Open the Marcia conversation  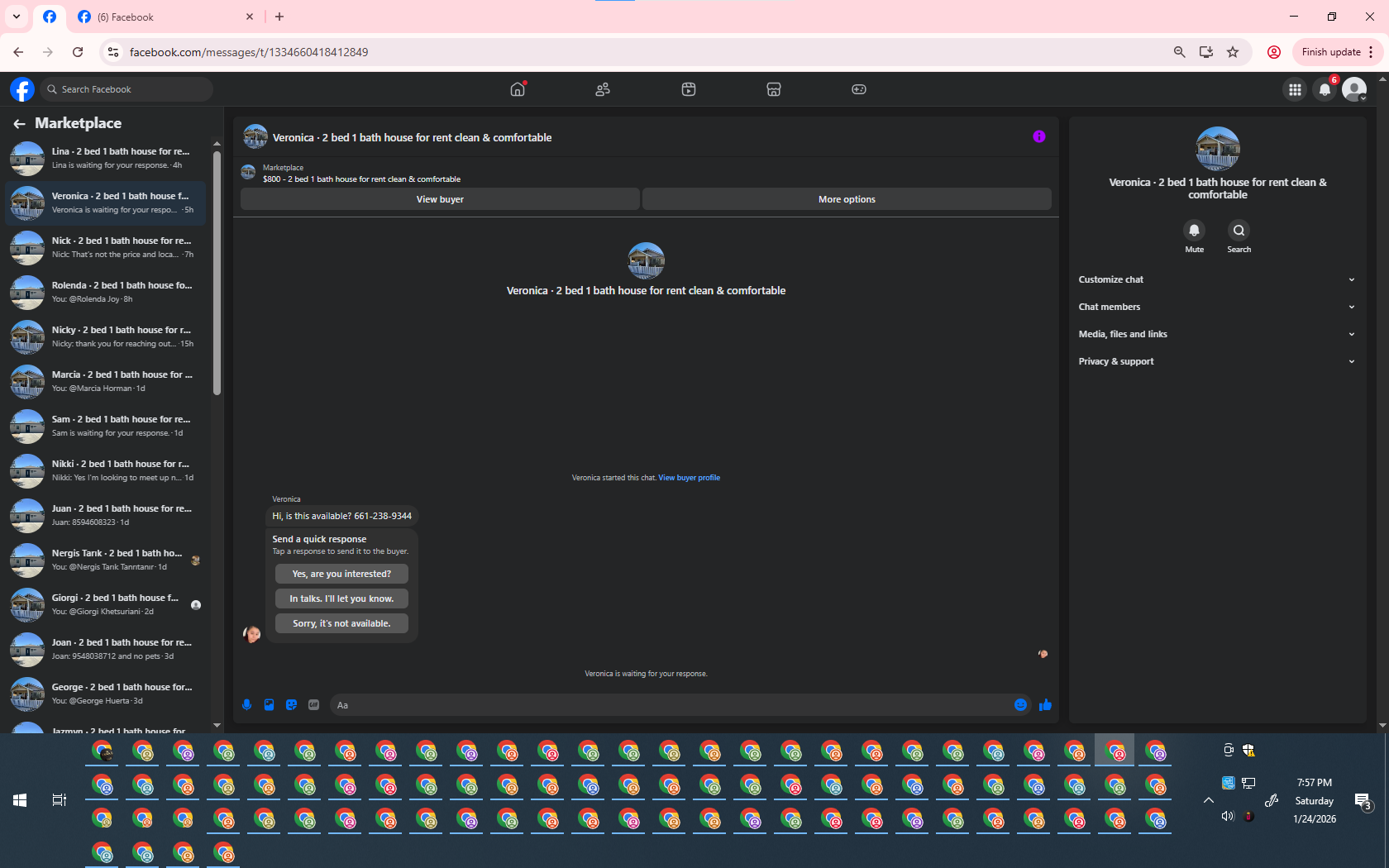[106, 382]
